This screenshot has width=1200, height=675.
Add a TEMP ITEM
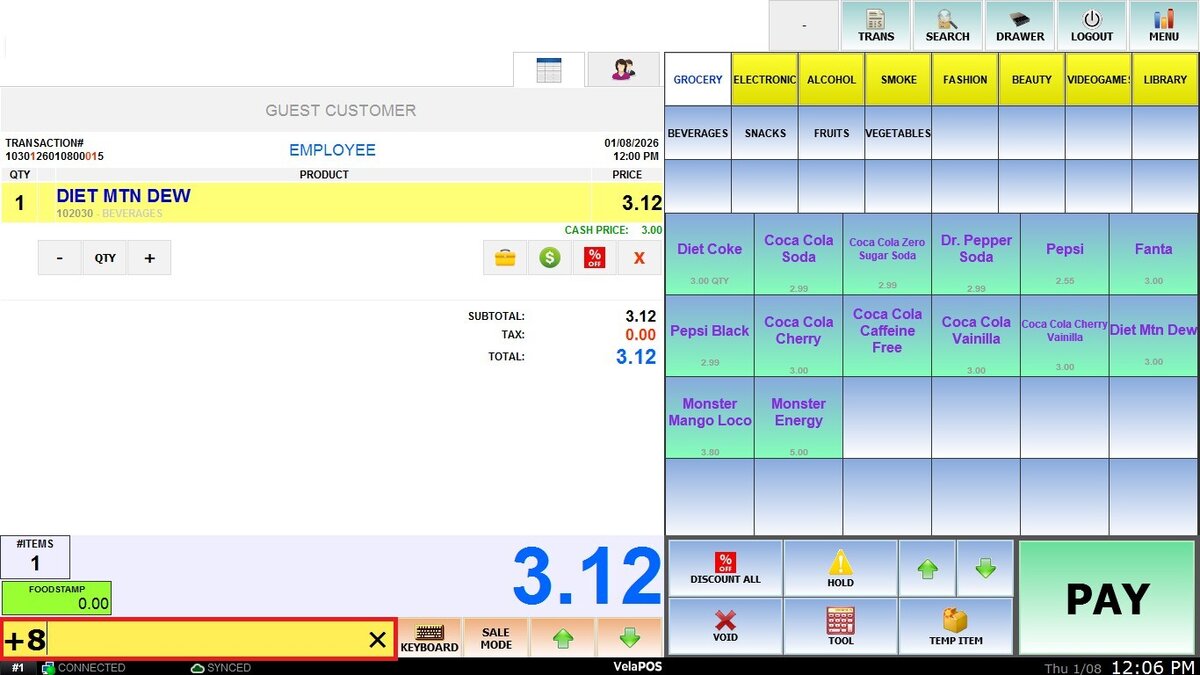(956, 626)
